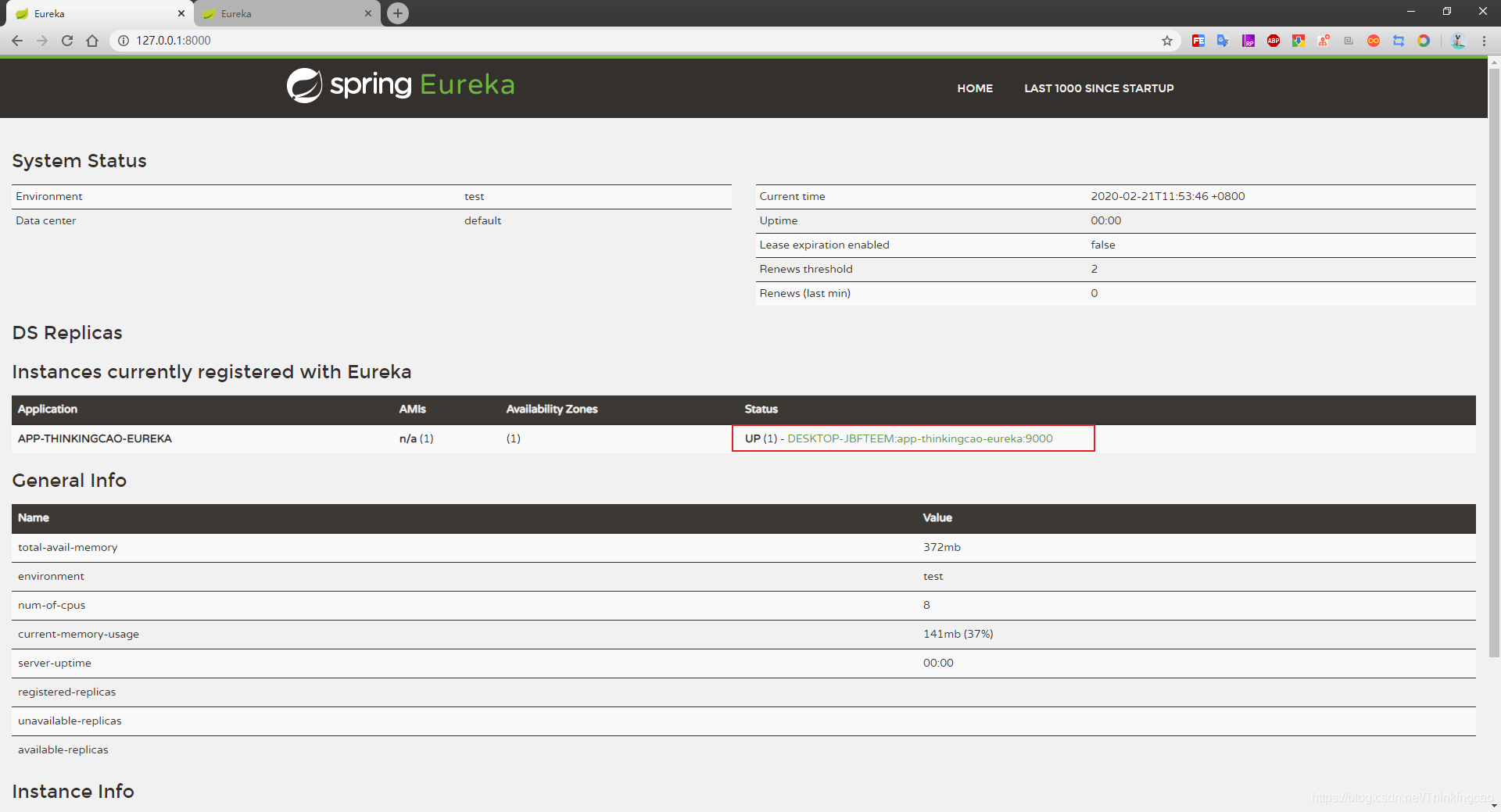The height and width of the screenshot is (812, 1501).
Task: Switch to the first Eureka tab
Action: pos(98,13)
